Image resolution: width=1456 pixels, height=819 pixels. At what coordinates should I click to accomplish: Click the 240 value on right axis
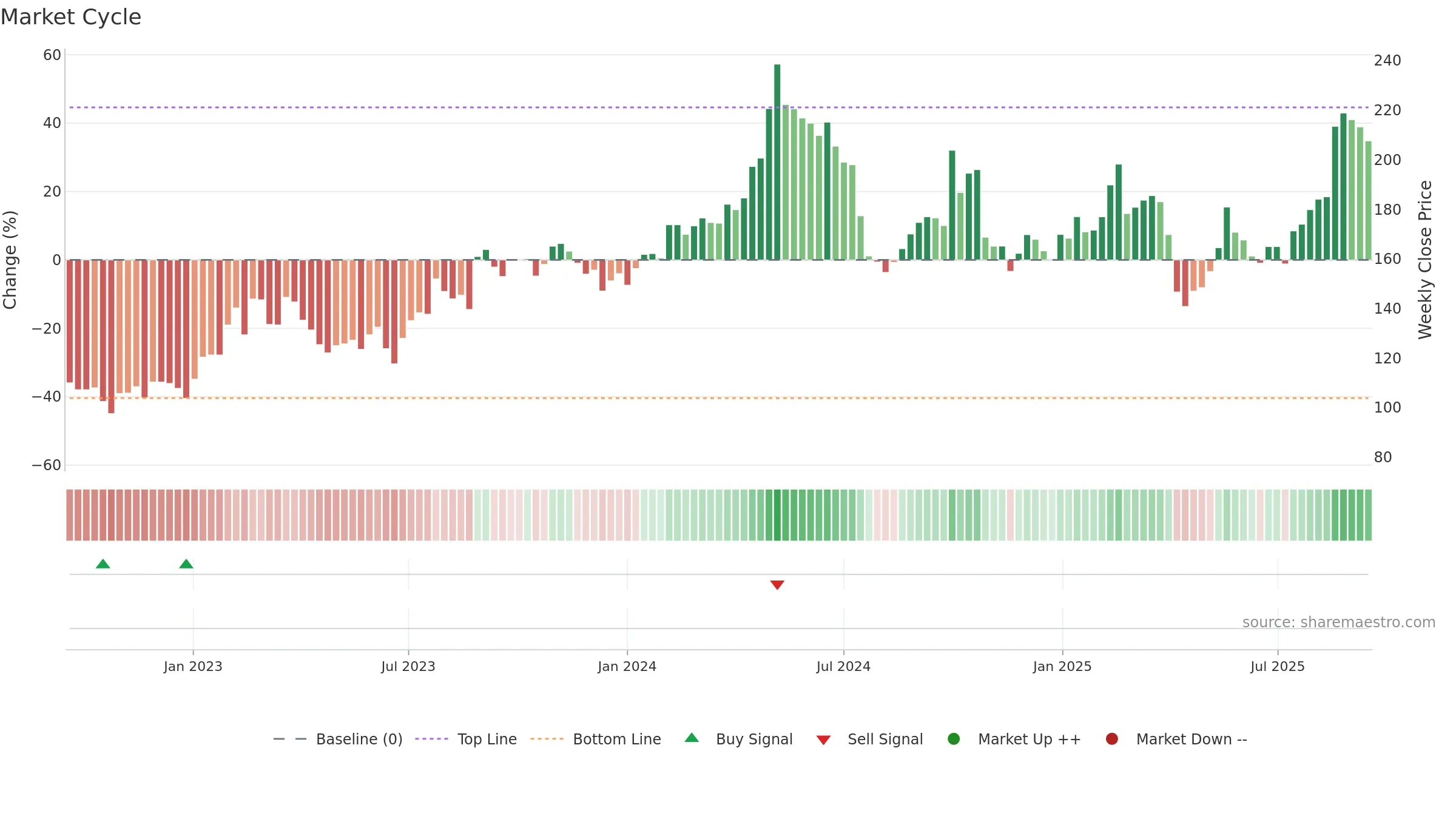pos(1387,61)
